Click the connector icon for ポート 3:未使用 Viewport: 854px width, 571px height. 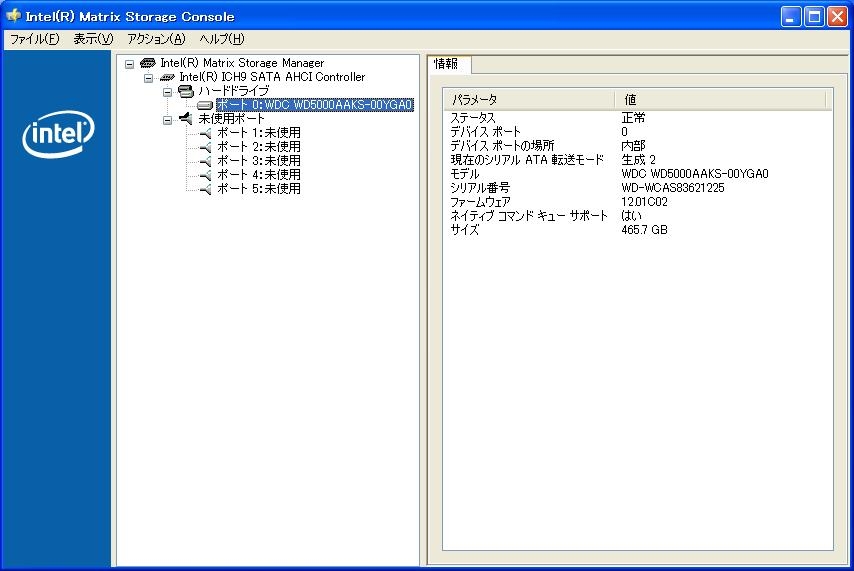[205, 161]
